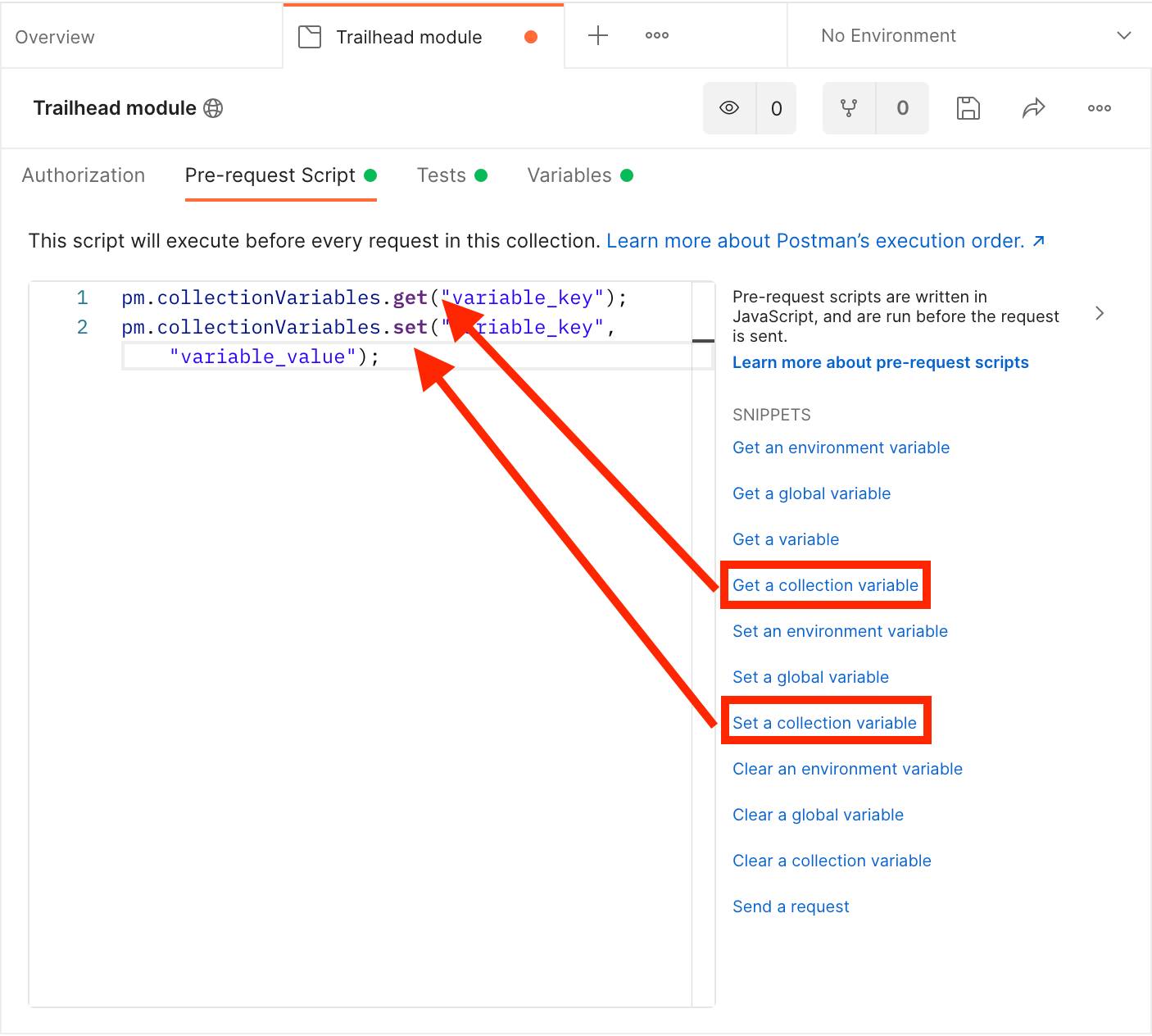Open the watcher (eye) icon on the collection
This screenshot has width=1152, height=1036.
(728, 107)
